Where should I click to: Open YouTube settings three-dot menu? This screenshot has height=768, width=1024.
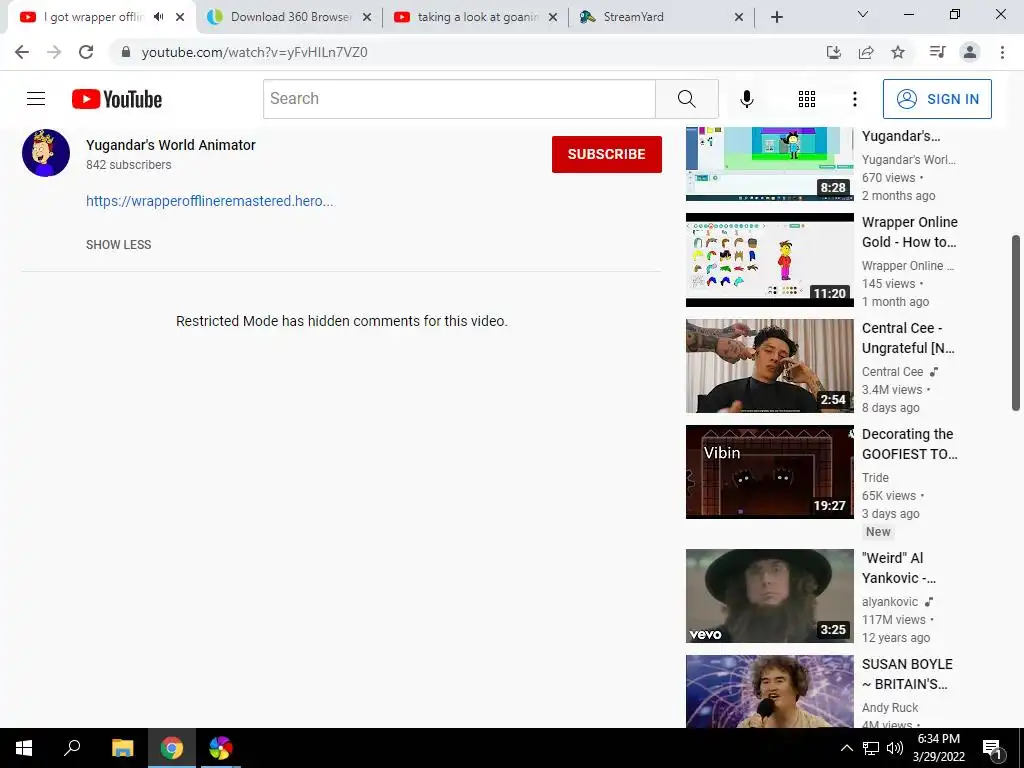[x=854, y=99]
